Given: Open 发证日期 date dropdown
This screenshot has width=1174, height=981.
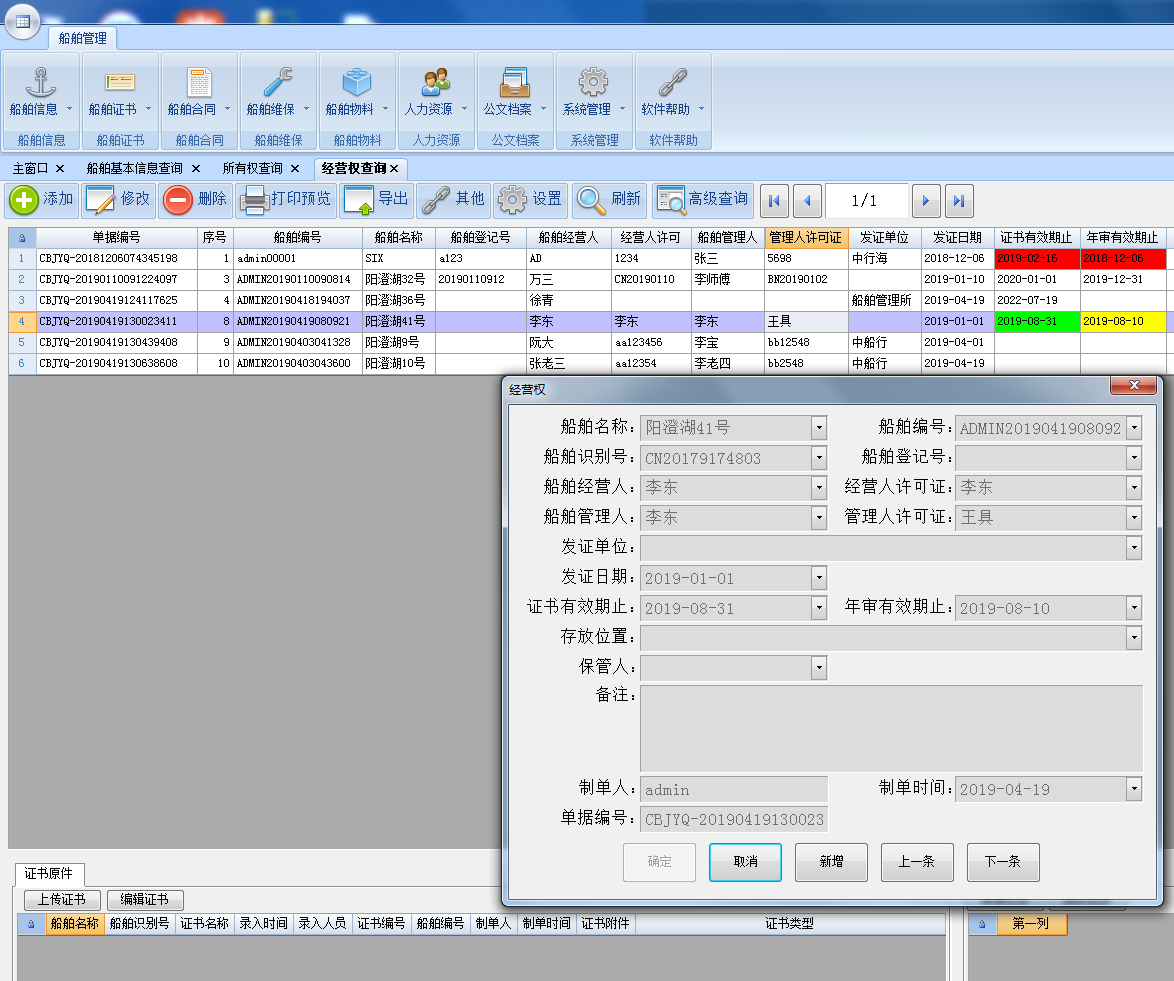Looking at the screenshot, I should click(x=819, y=577).
